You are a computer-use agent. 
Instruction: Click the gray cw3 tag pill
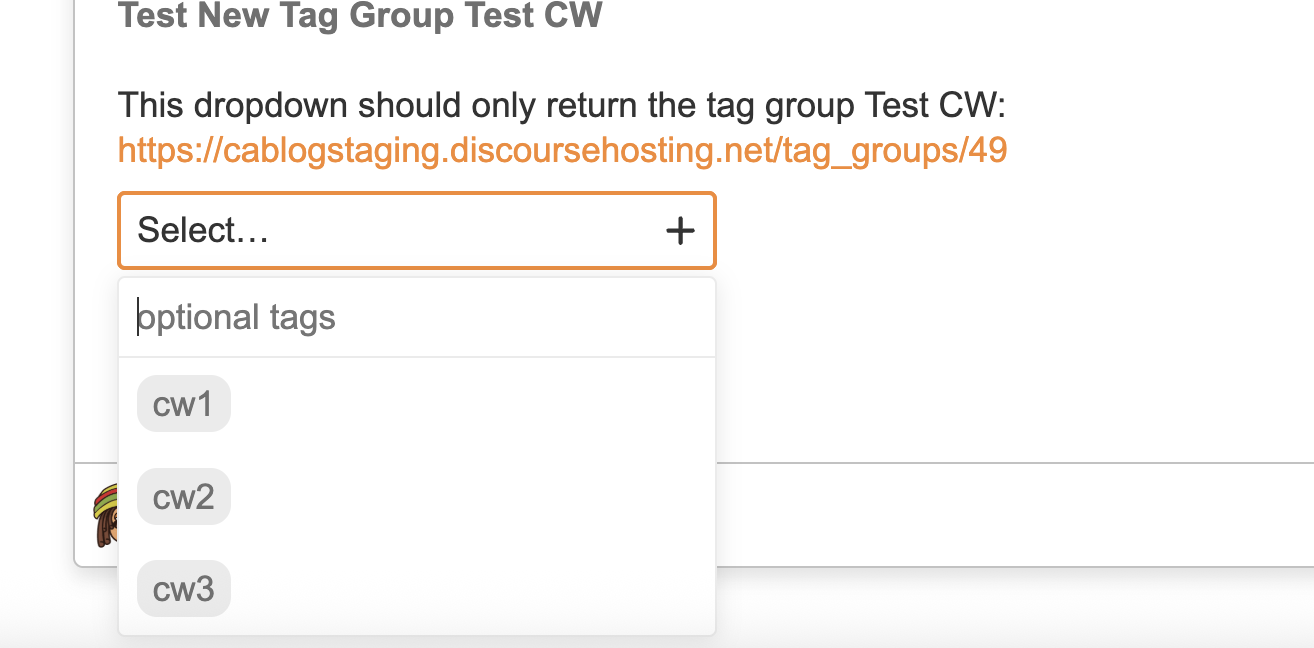[184, 588]
